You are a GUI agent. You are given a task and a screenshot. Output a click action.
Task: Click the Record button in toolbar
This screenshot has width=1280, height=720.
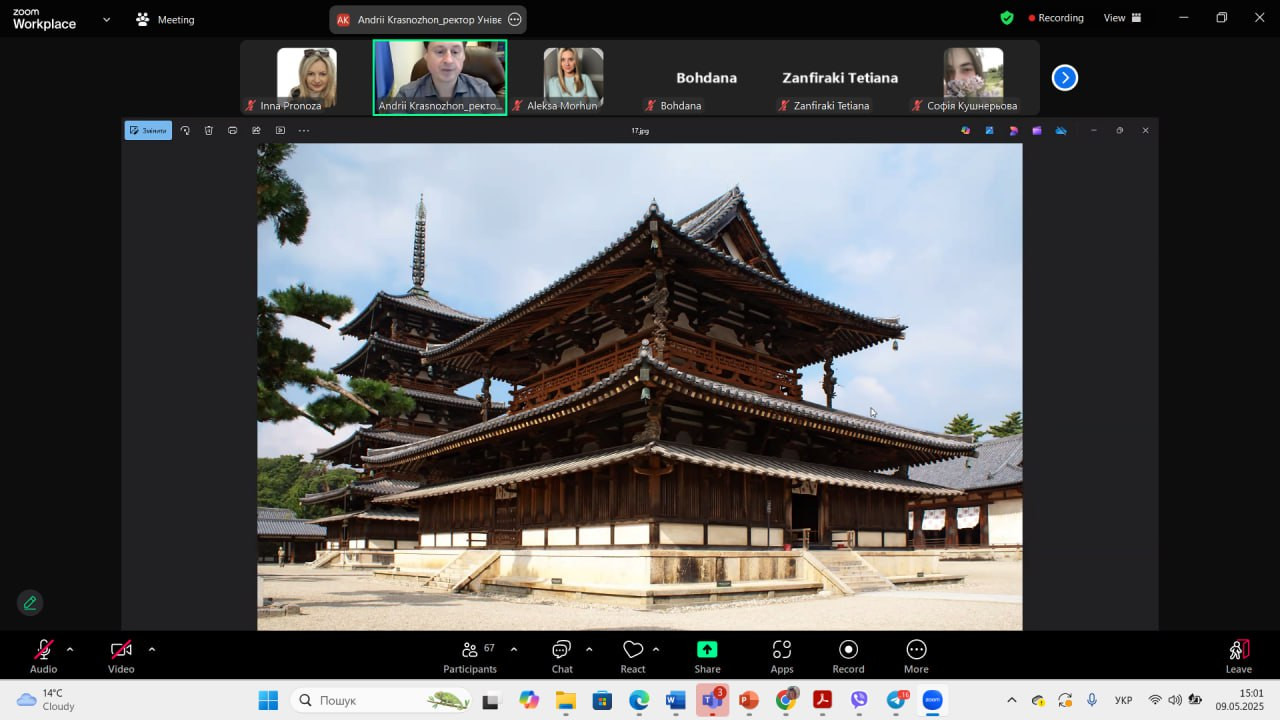[x=848, y=655]
